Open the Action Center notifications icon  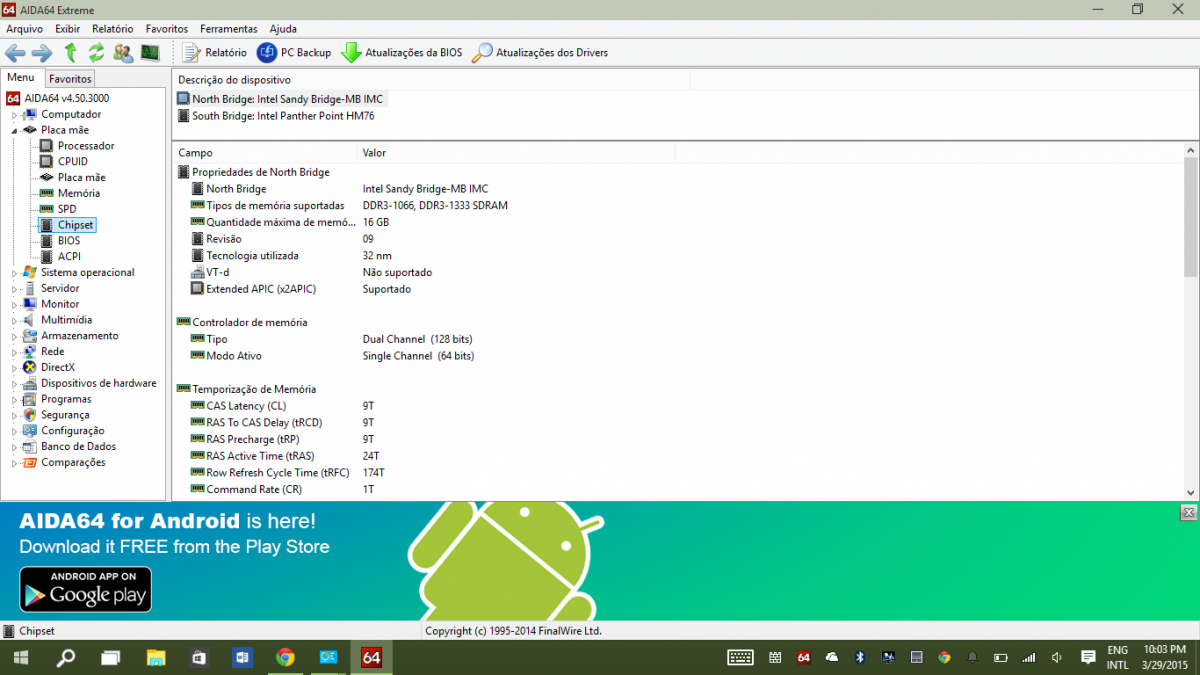click(1088, 657)
